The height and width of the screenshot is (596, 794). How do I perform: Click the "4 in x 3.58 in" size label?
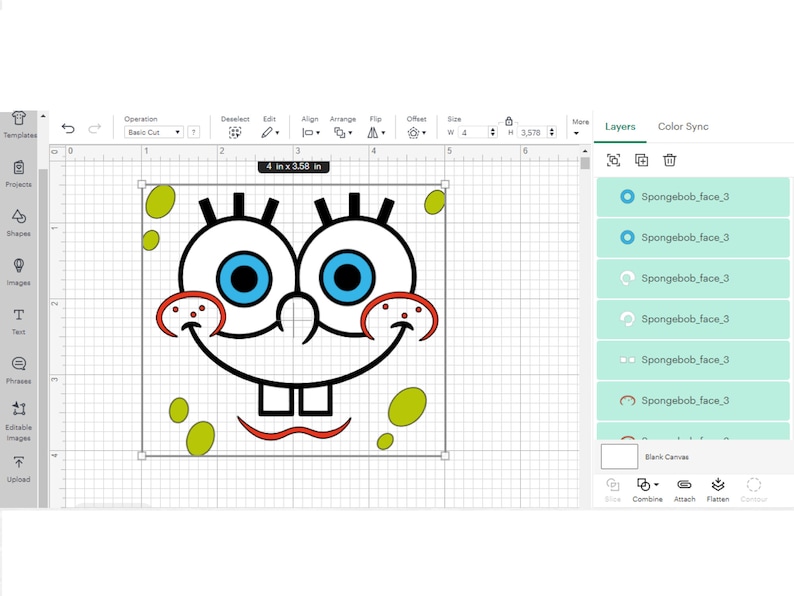294,167
